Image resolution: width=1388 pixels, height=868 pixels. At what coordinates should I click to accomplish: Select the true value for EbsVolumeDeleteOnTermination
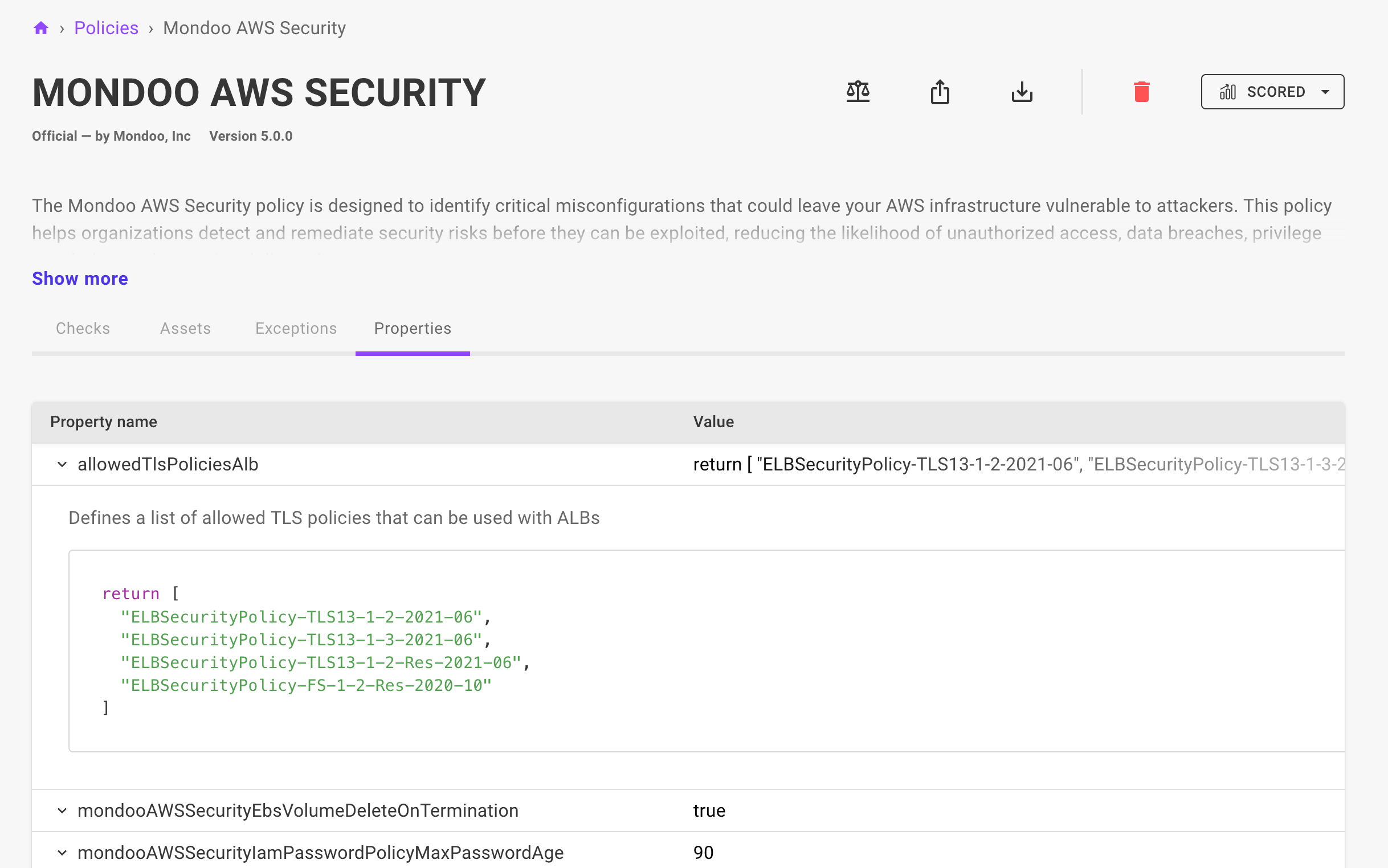709,810
